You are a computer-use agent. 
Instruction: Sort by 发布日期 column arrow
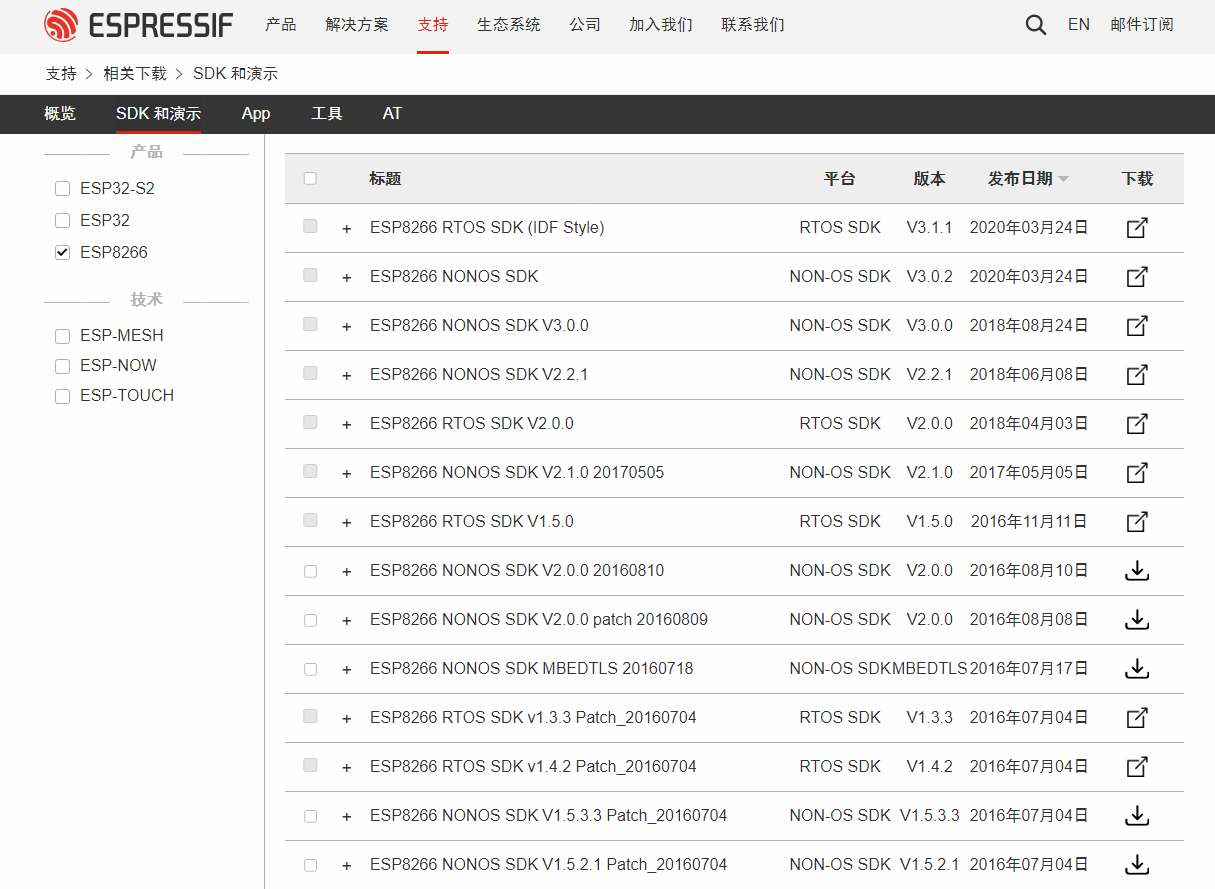tap(1063, 179)
